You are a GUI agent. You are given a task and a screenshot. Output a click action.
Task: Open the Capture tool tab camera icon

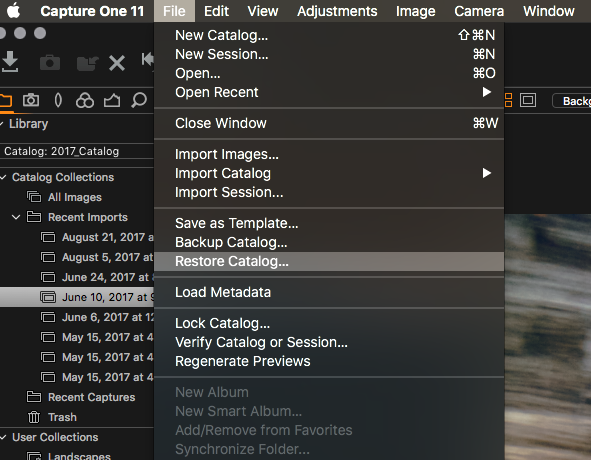[x=31, y=100]
